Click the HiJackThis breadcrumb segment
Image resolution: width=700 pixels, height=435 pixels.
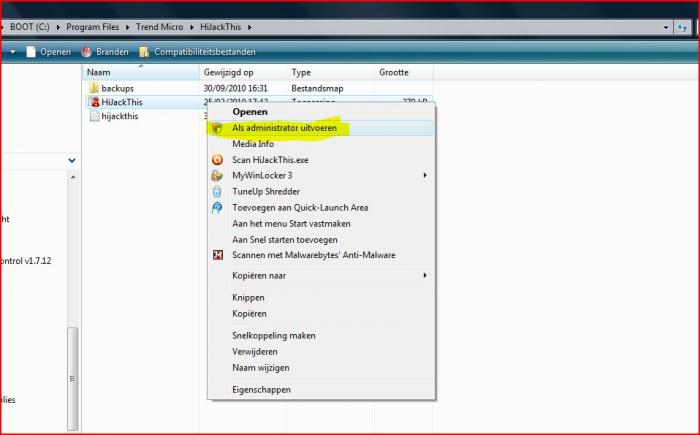click(x=221, y=27)
